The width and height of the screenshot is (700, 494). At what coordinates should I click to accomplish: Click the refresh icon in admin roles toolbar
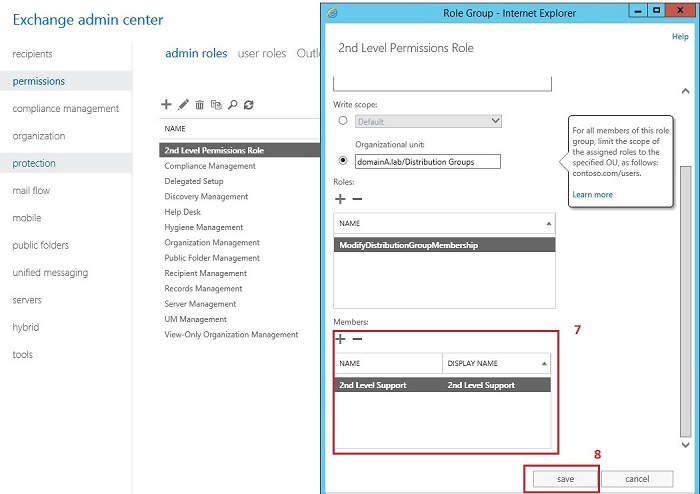point(249,105)
